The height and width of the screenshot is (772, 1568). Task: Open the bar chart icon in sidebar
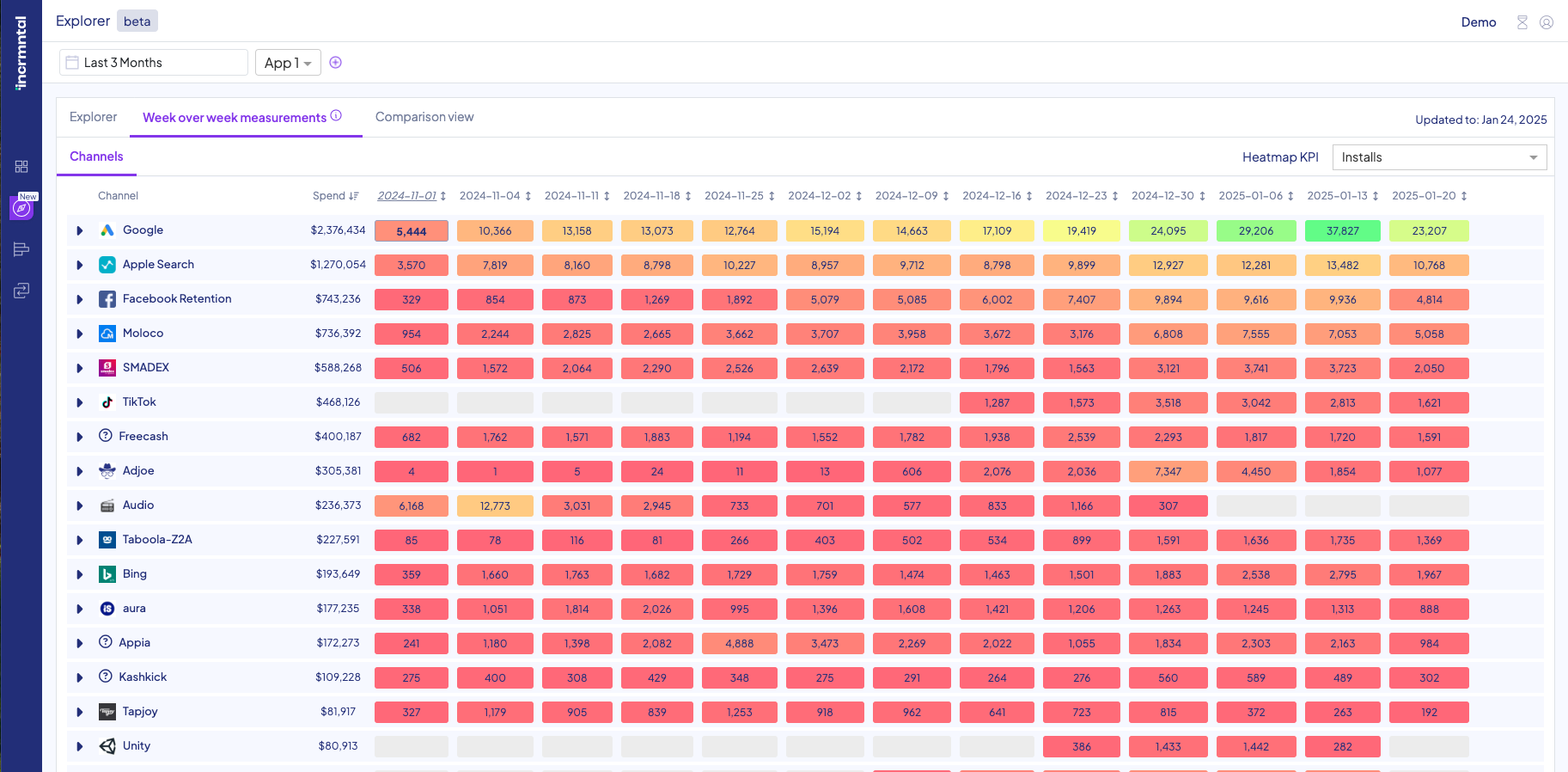coord(21,249)
